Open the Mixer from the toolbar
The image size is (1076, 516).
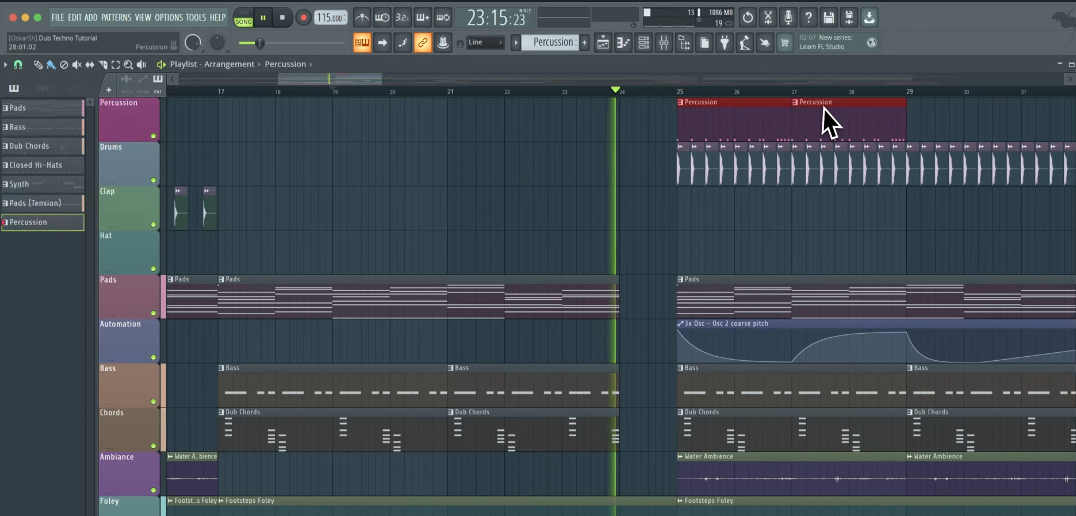(664, 43)
